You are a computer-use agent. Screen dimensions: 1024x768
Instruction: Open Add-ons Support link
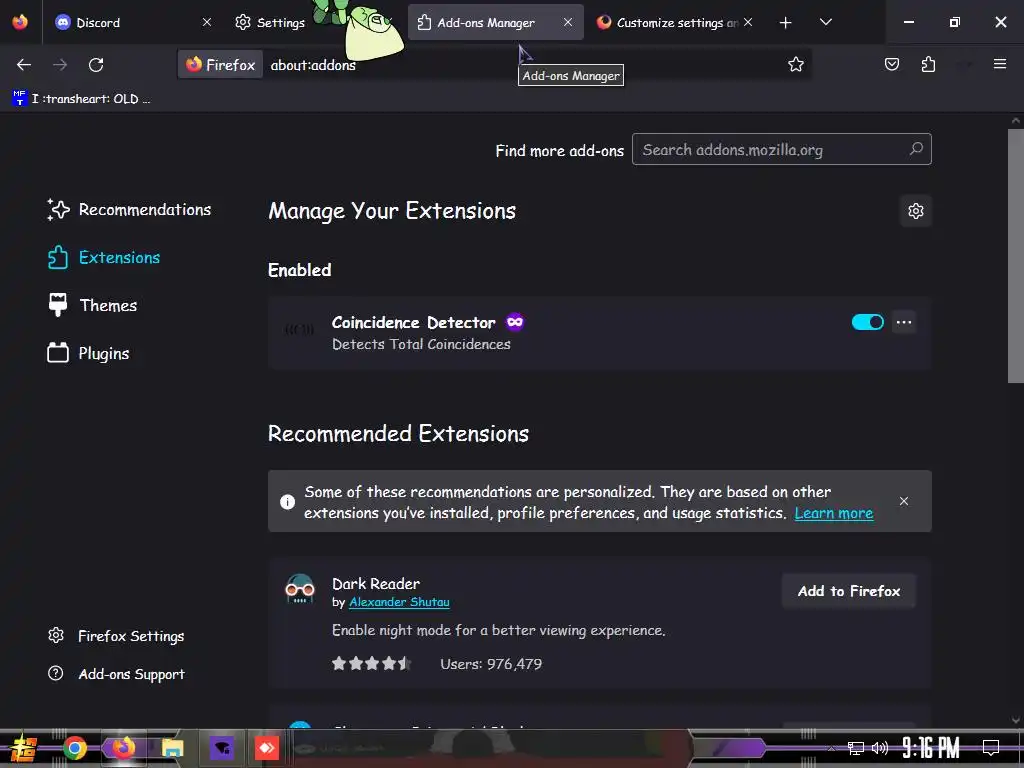[x=116, y=673]
